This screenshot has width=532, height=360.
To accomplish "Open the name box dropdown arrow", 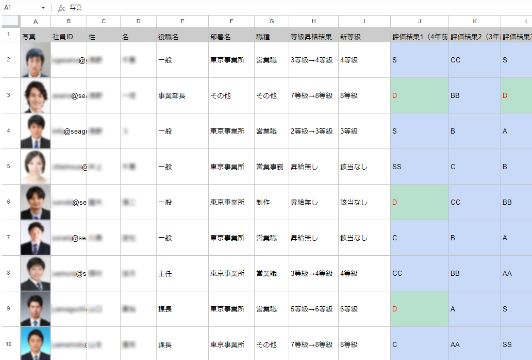I will (43, 8).
